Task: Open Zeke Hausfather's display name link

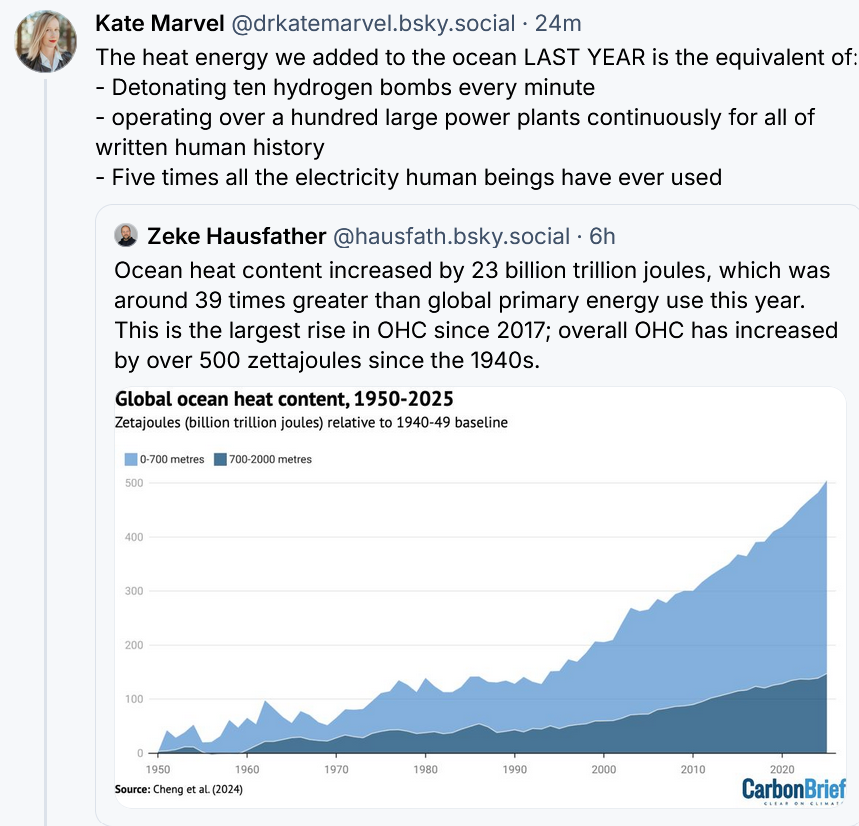Action: tap(236, 236)
